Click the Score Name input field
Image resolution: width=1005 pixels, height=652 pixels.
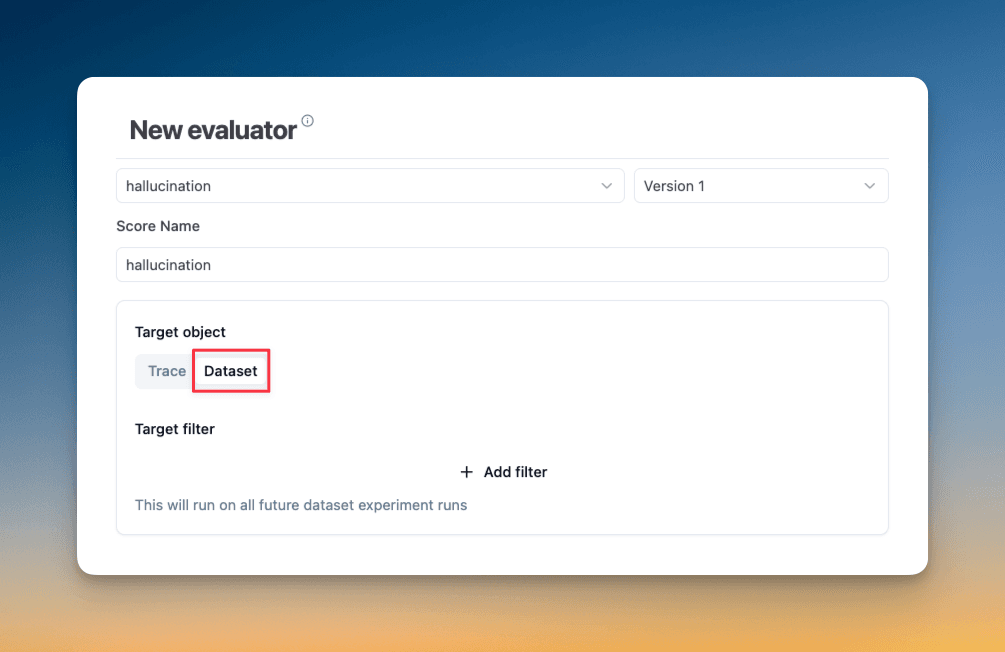pyautogui.click(x=502, y=264)
